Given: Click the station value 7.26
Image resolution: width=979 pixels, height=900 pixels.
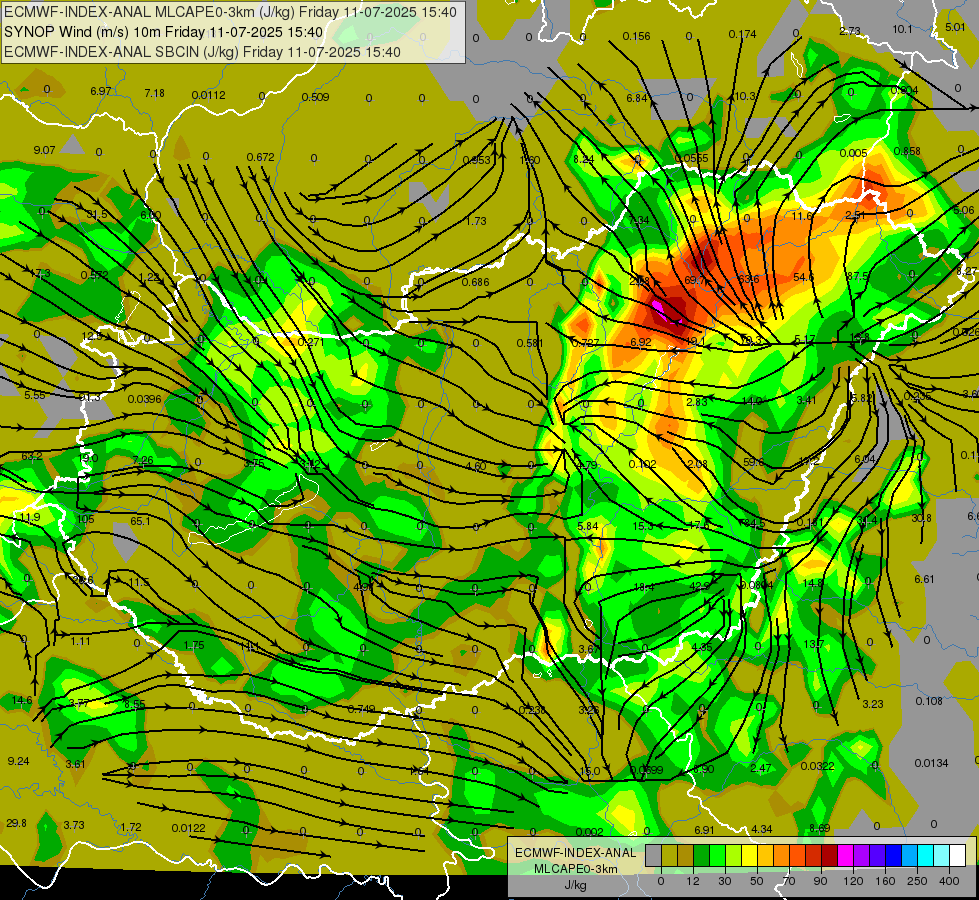Looking at the screenshot, I should pos(143,460).
